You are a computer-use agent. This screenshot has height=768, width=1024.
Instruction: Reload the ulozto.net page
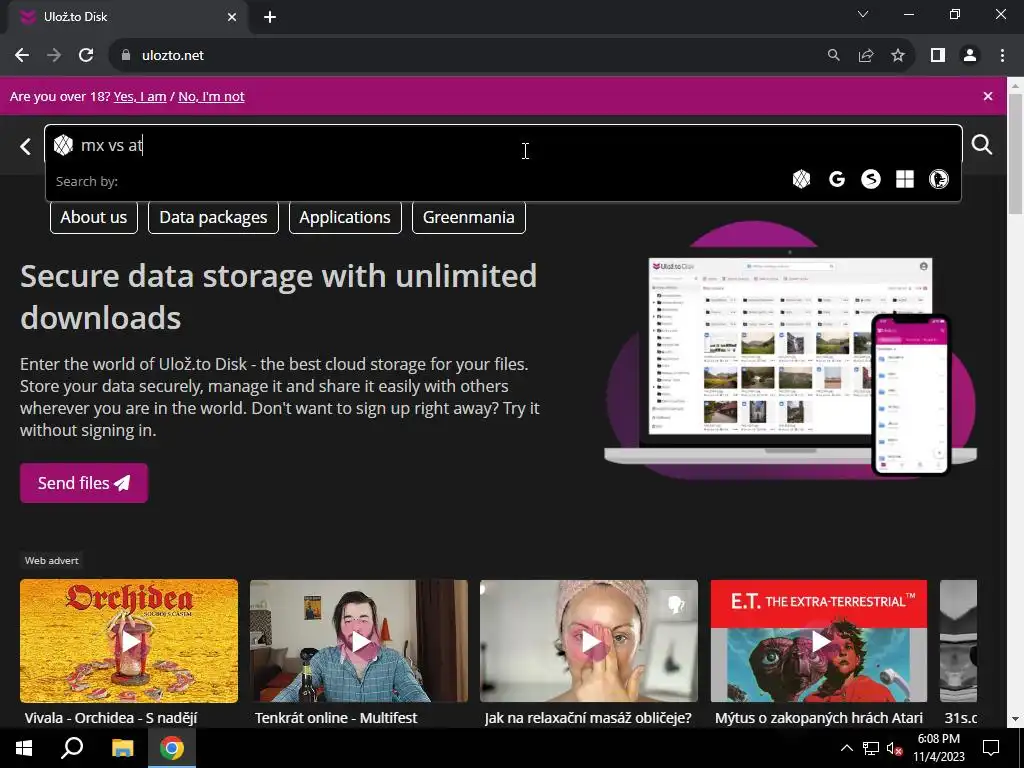pyautogui.click(x=86, y=56)
